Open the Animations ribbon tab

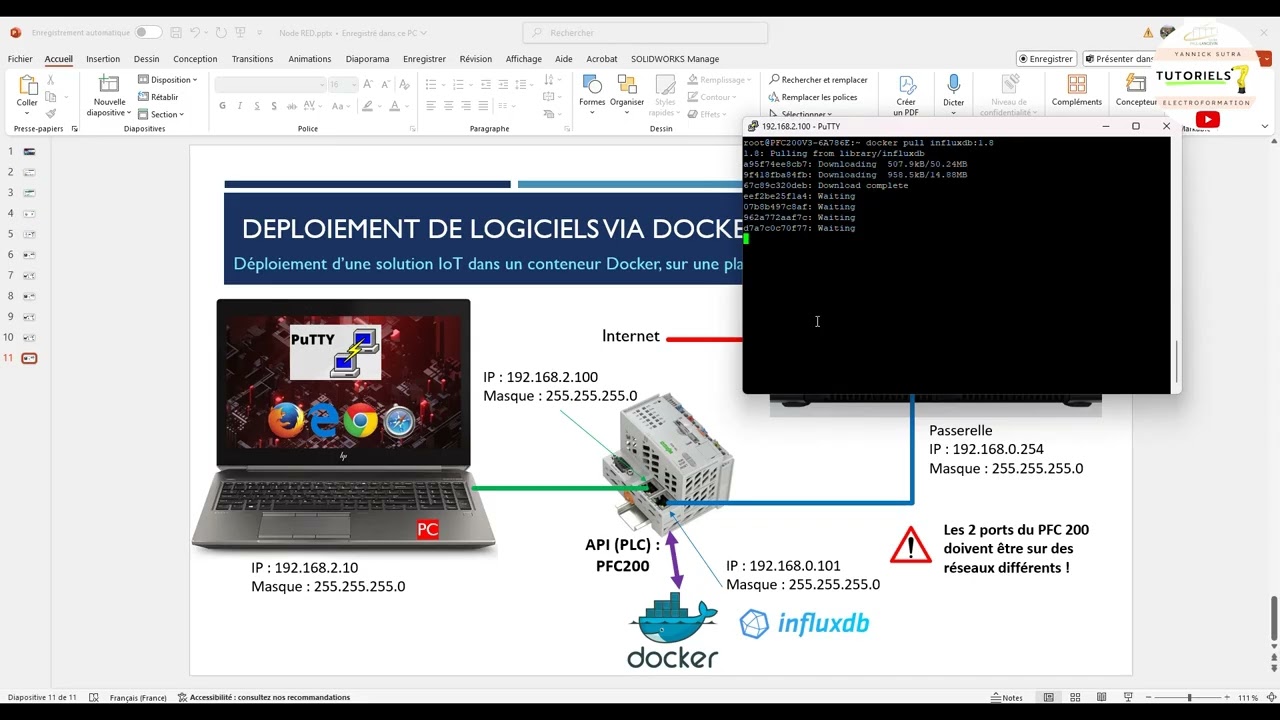[310, 59]
